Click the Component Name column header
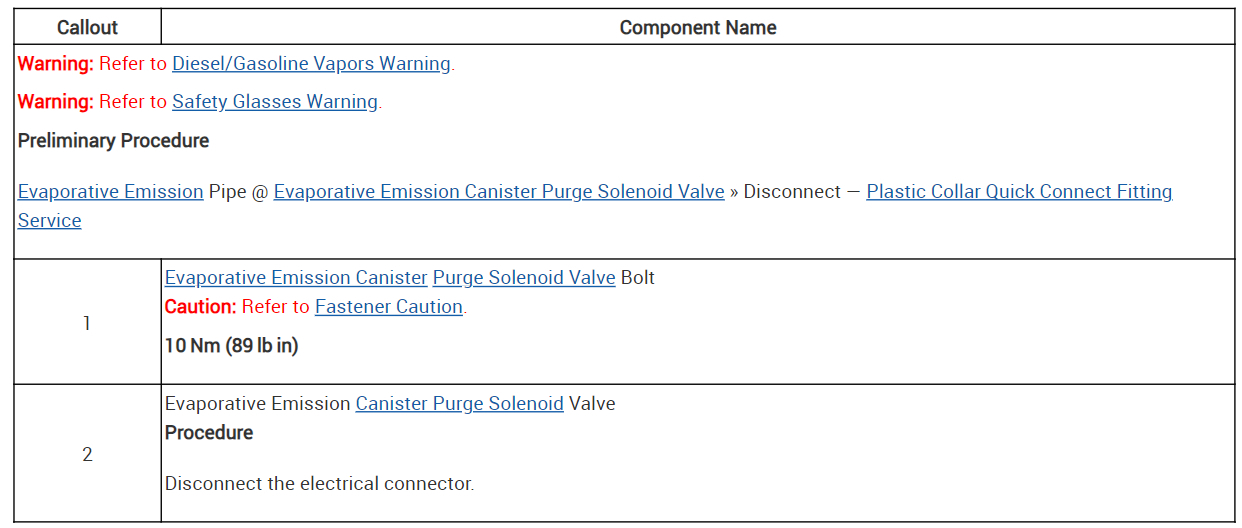 (697, 28)
